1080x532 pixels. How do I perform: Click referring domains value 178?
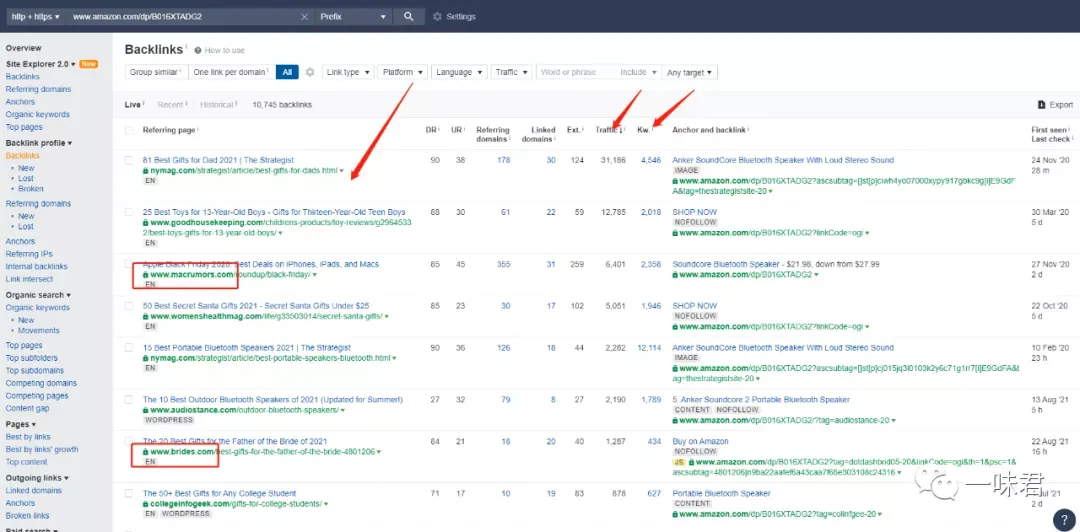click(503, 160)
